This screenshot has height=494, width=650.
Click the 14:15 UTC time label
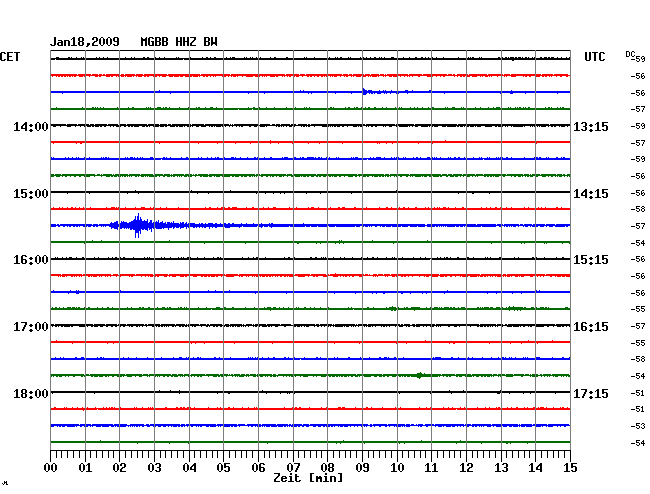pos(591,194)
